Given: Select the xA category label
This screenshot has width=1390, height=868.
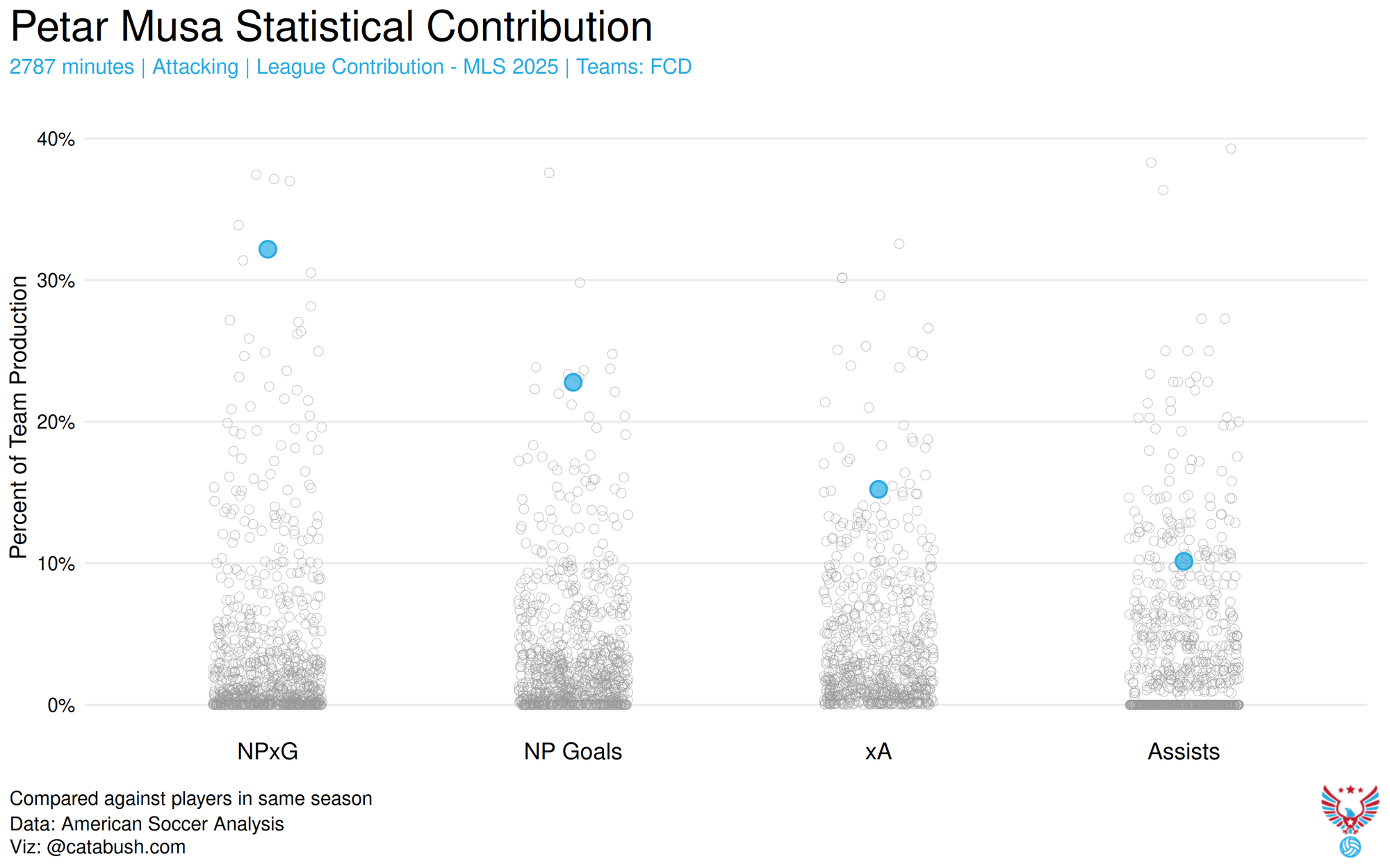Looking at the screenshot, I should tap(878, 751).
